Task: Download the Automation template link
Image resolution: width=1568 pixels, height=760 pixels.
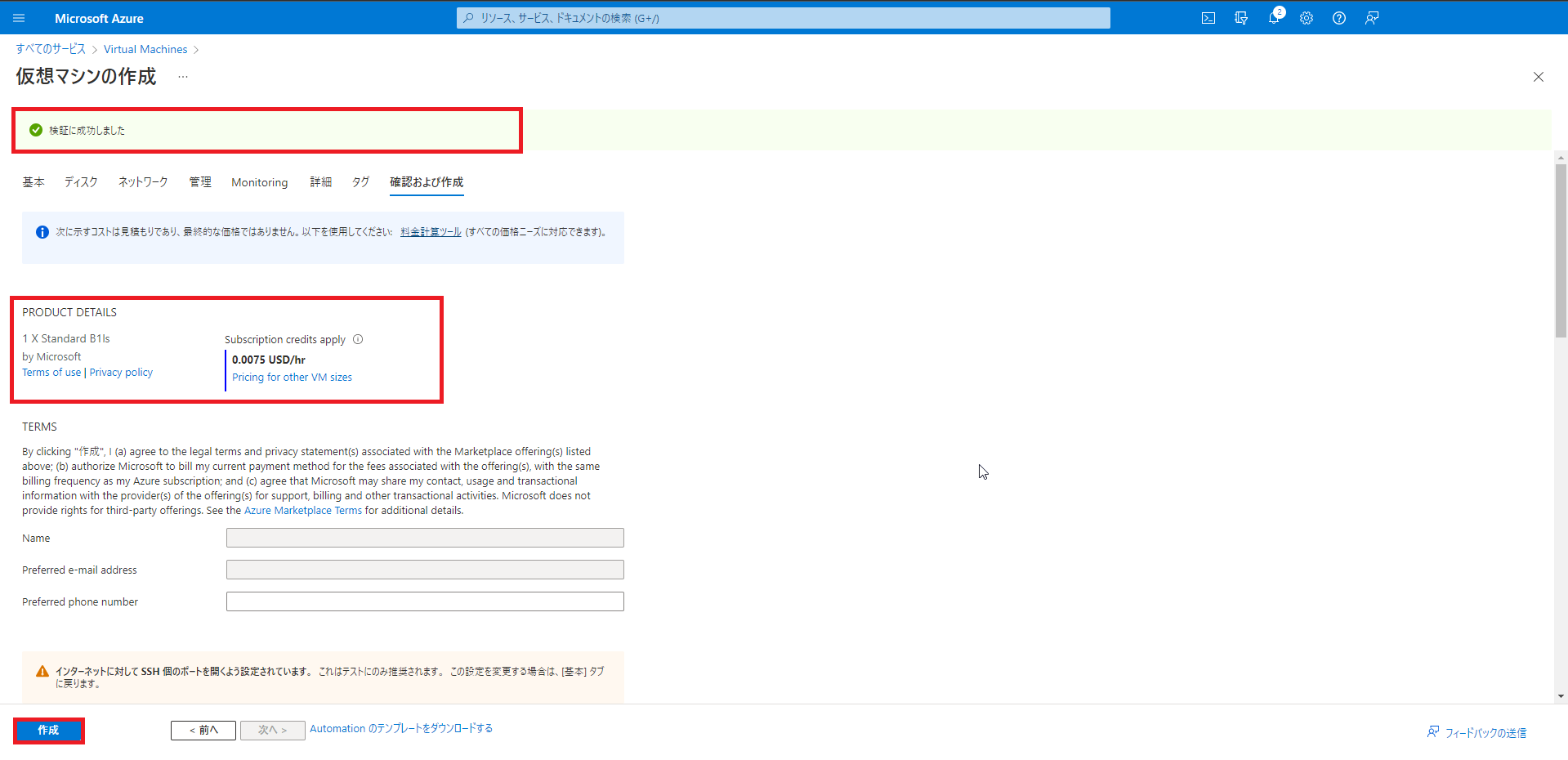Action: click(401, 729)
